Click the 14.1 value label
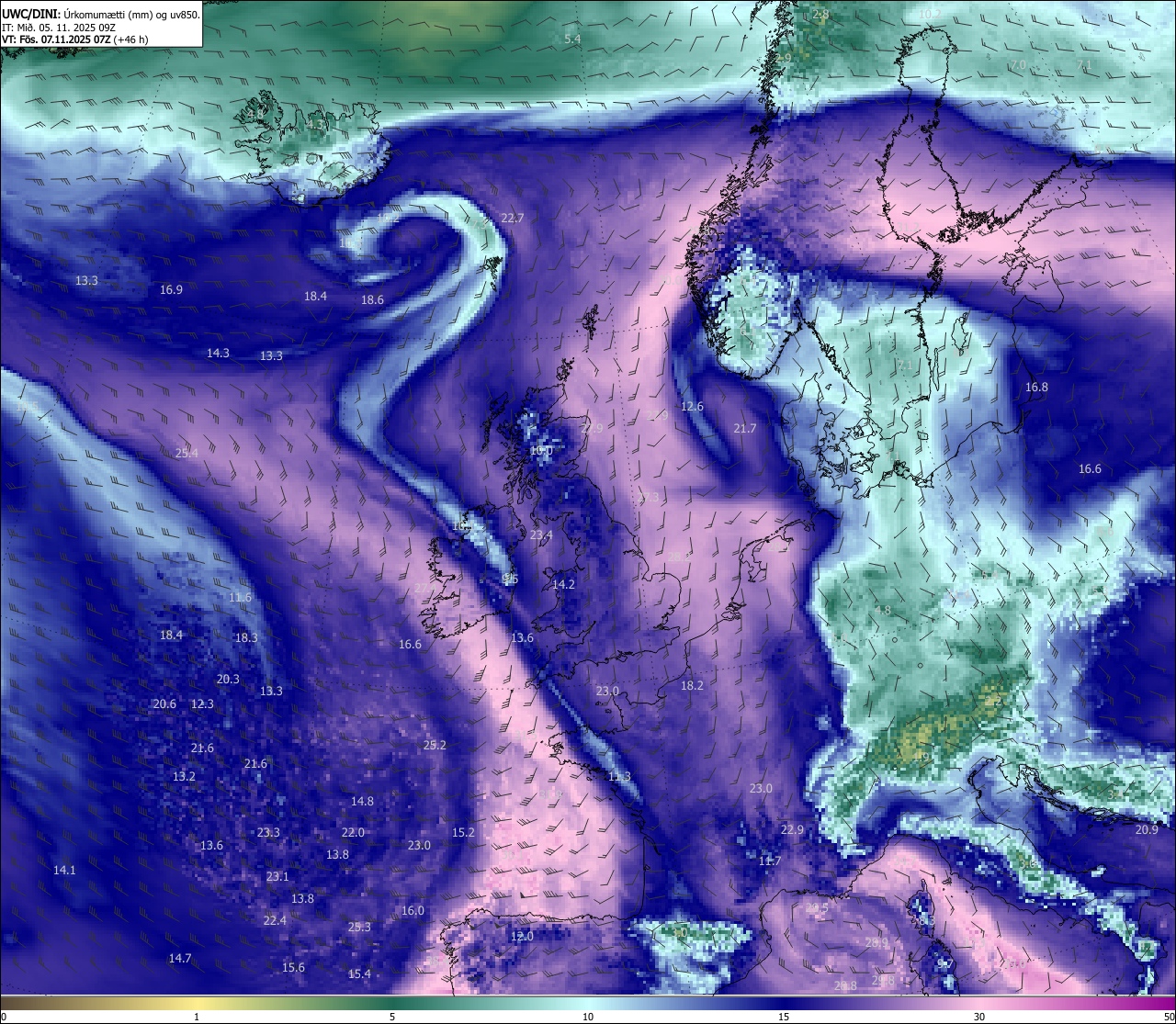 (x=64, y=870)
